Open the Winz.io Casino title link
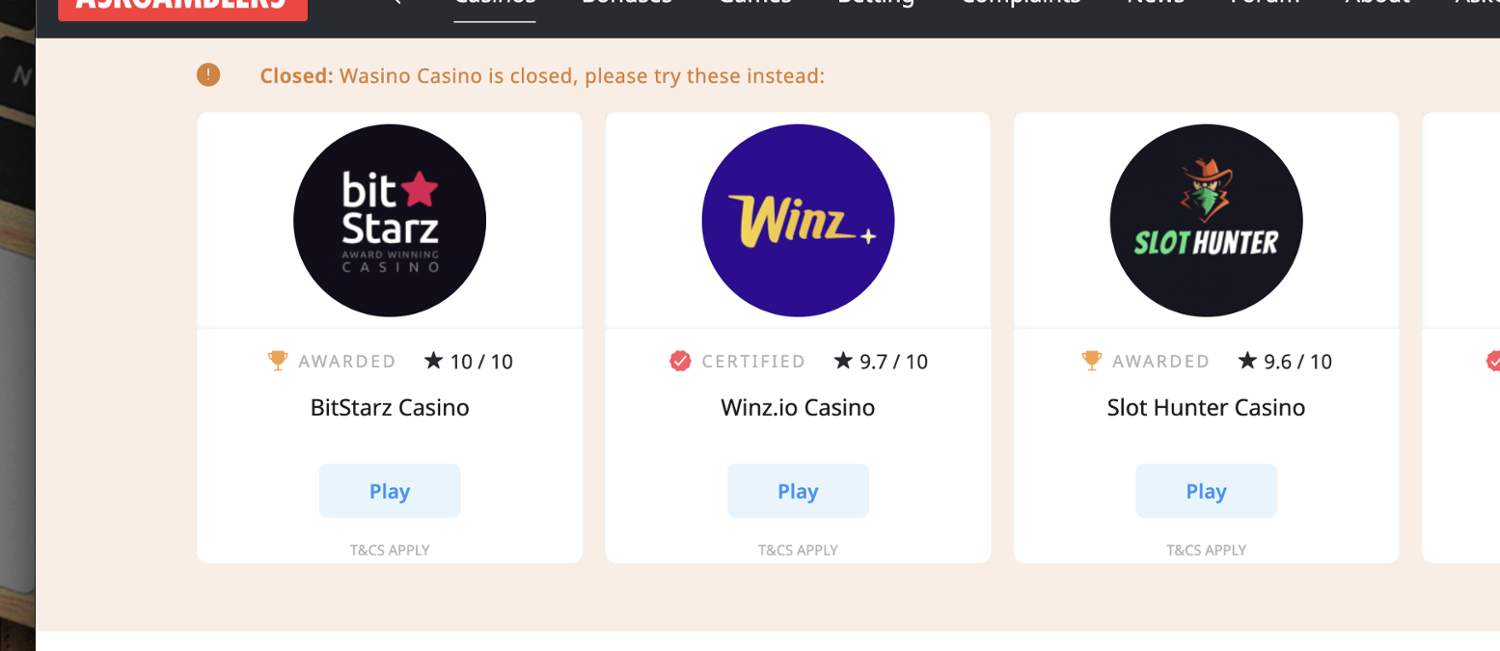The image size is (1500, 651). pos(798,408)
